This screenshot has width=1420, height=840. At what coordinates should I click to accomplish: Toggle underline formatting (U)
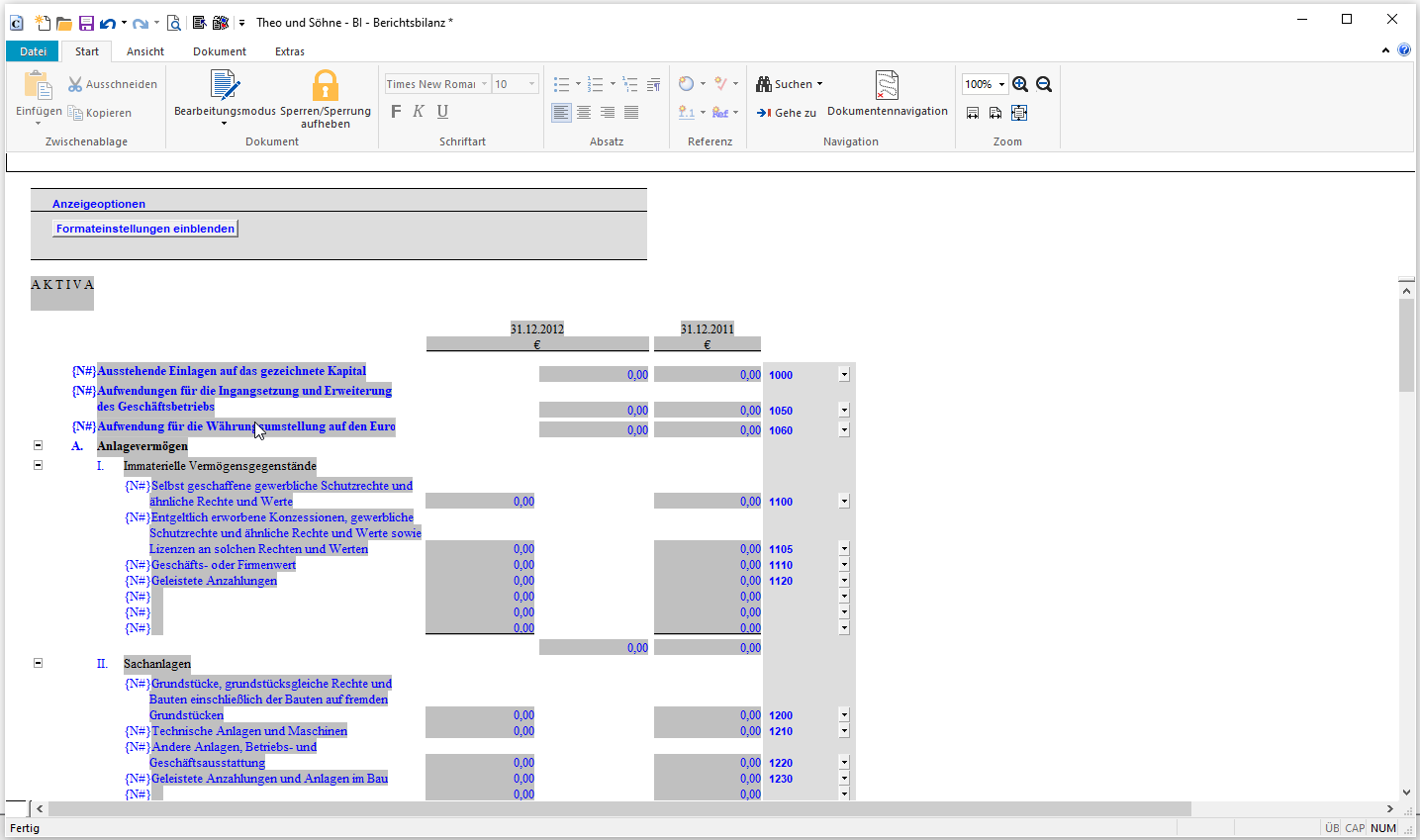tap(442, 112)
